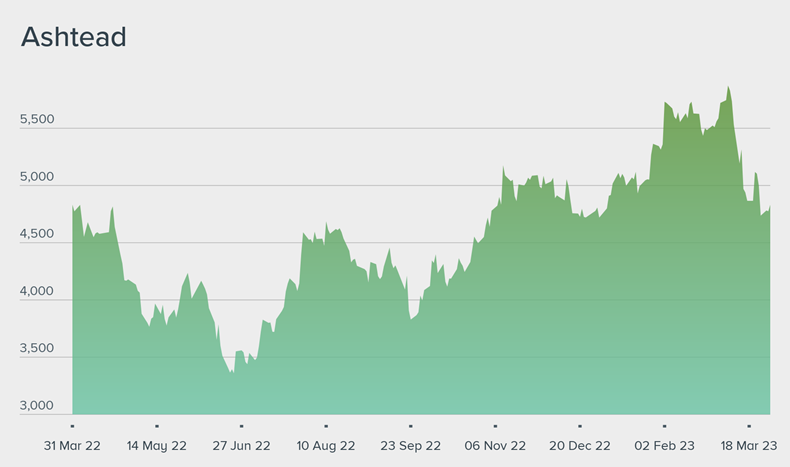Select the 3,500 y-axis value
This screenshot has height=467, width=790.
(x=37, y=349)
